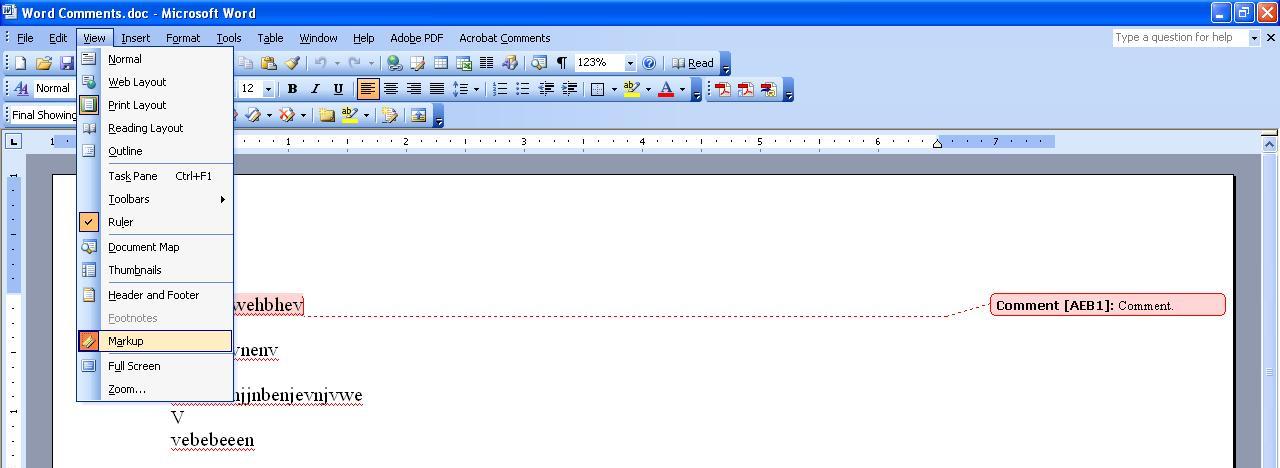
Task: Click the Microsoft Word Help icon
Action: [x=649, y=63]
